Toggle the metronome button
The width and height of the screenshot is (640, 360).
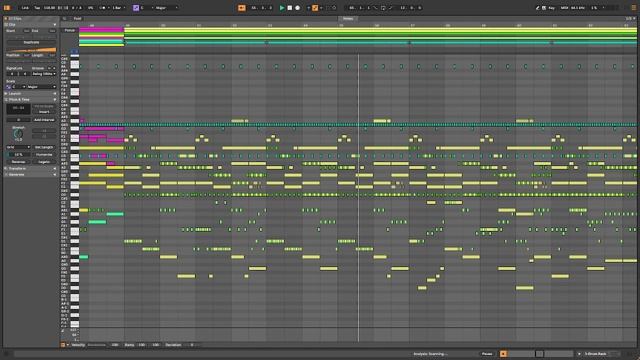[102, 8]
